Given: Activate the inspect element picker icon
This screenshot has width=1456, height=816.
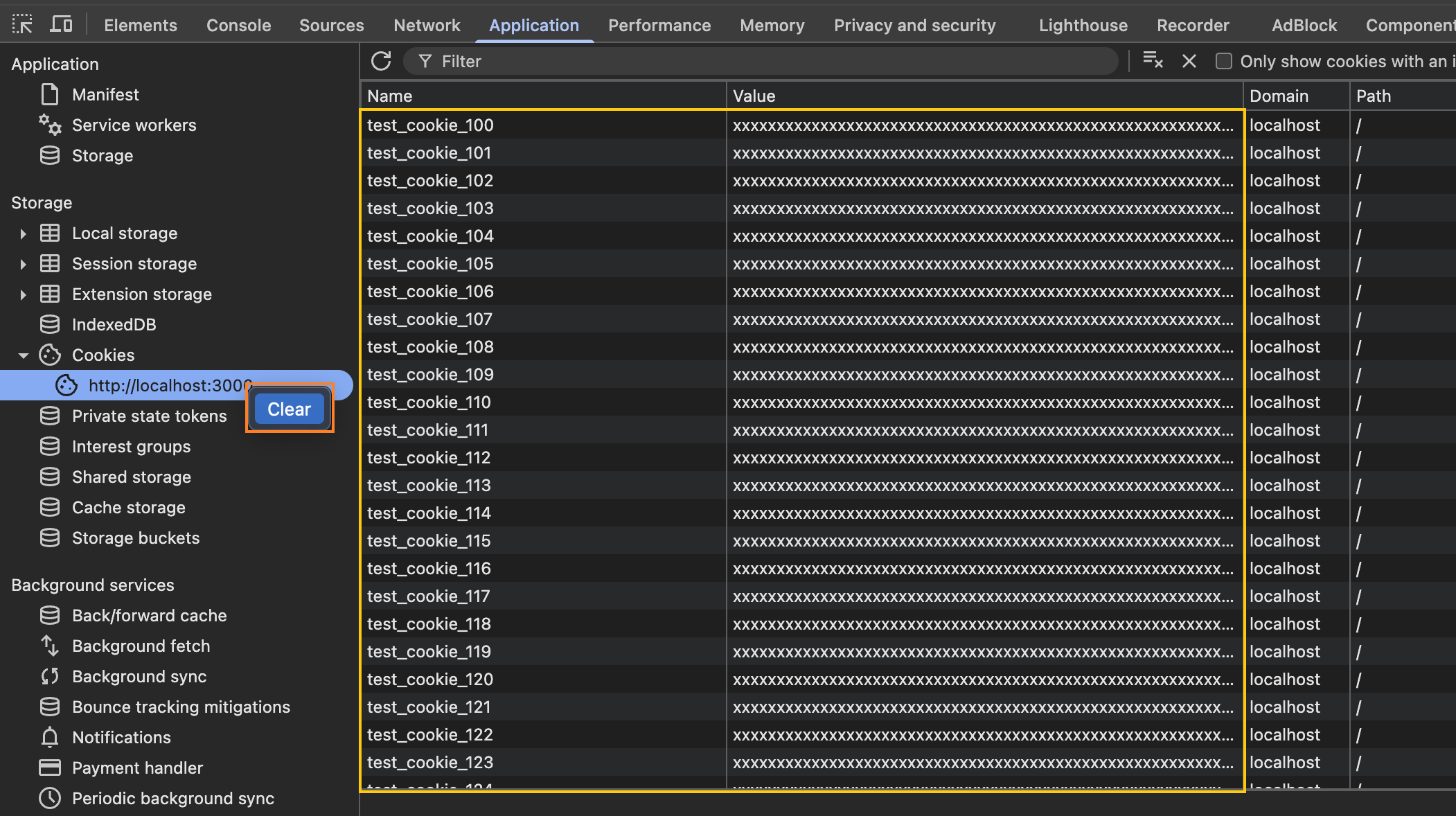Looking at the screenshot, I should point(22,25).
